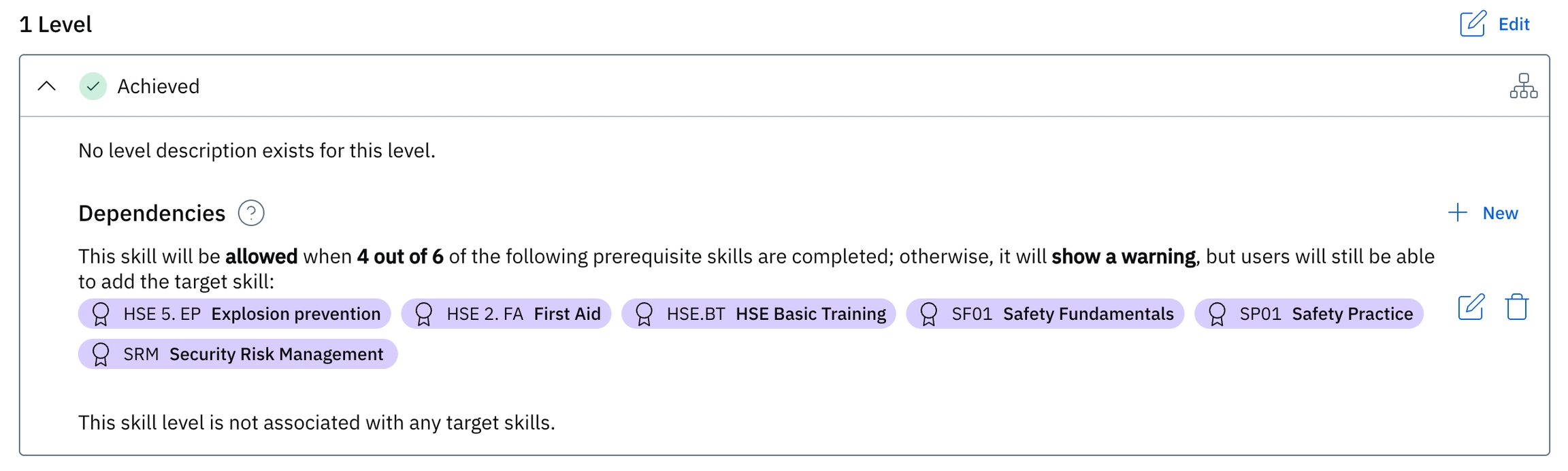1568x471 pixels.
Task: Edit the dependency rule via pencil icon
Action: 1471,307
